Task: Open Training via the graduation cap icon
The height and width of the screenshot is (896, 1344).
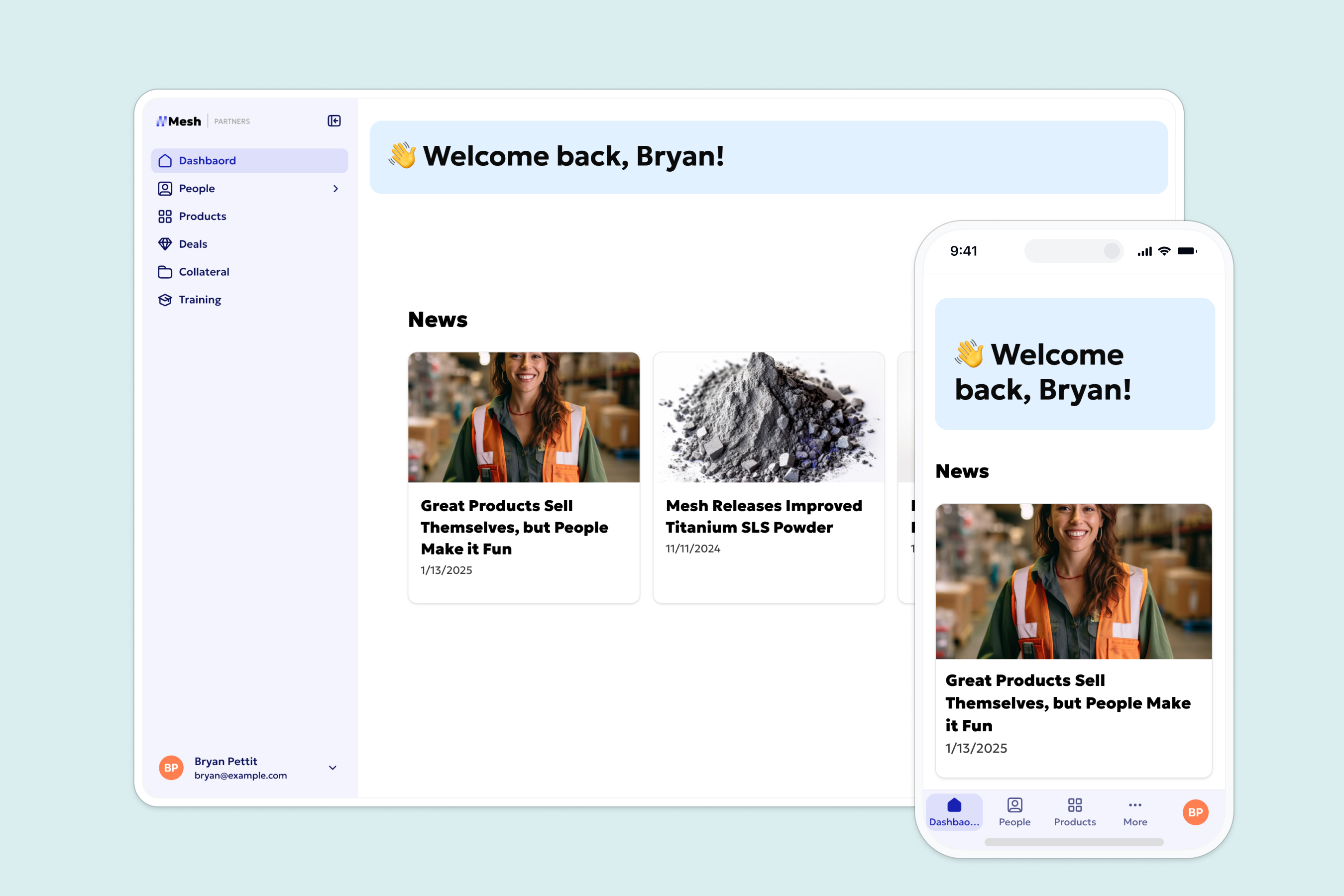Action: click(x=165, y=300)
